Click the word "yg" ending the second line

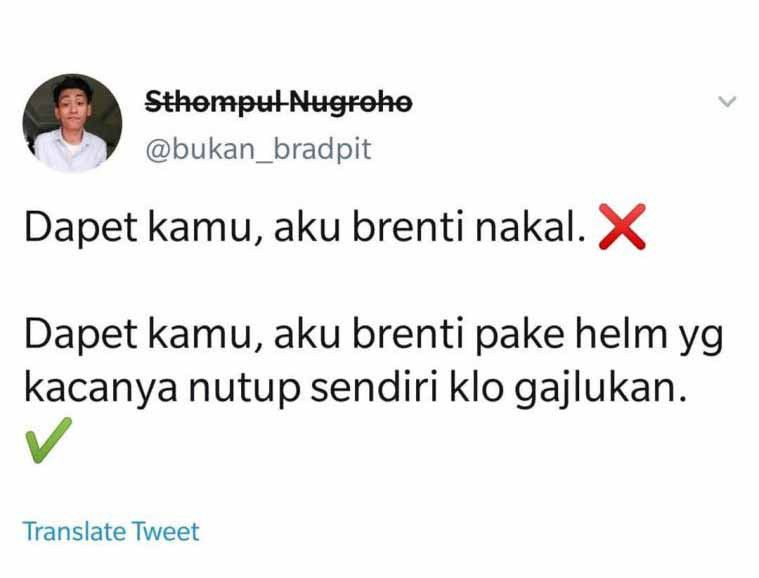point(701,339)
